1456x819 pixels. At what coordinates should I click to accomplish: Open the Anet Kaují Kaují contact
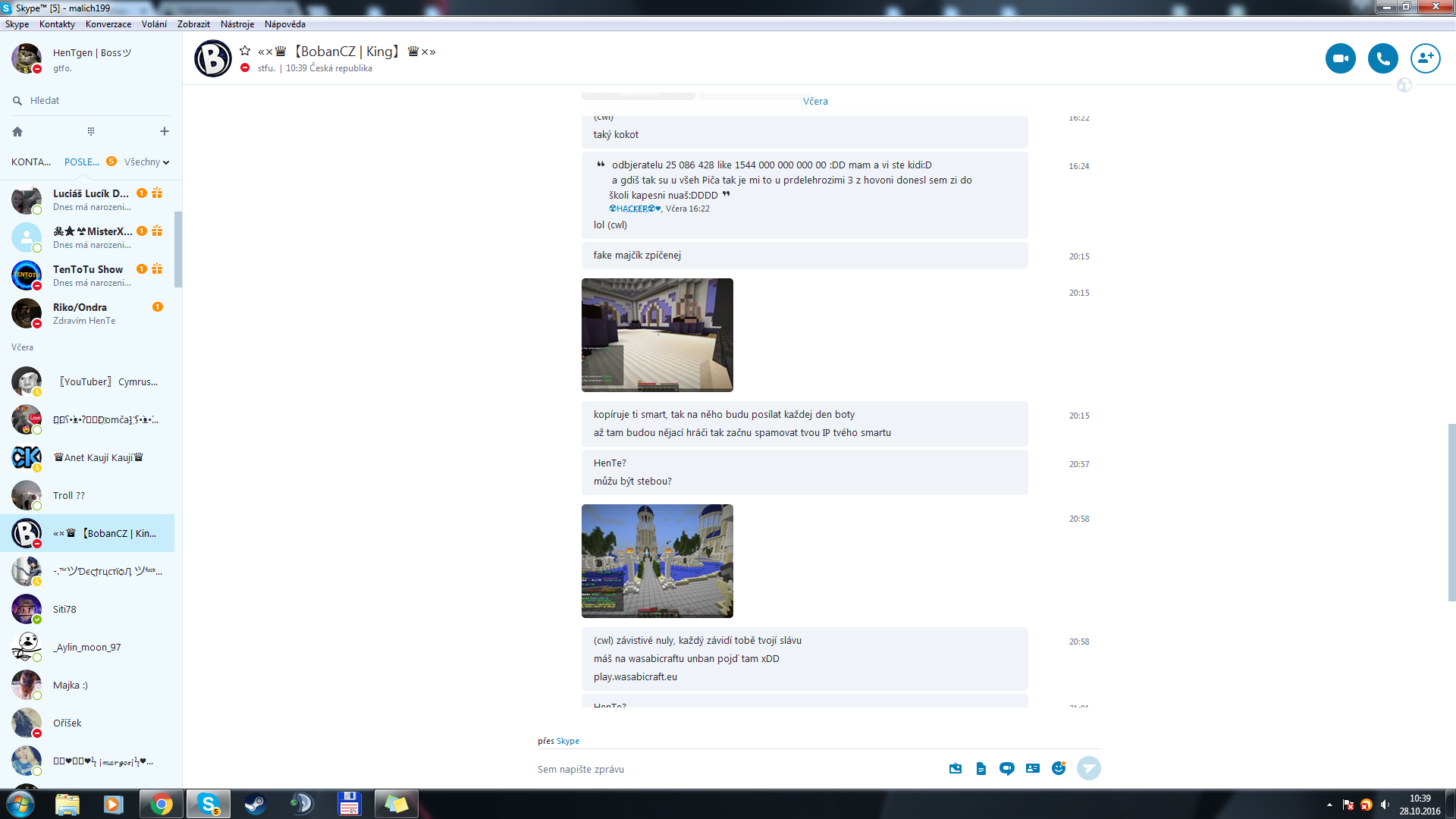click(87, 457)
